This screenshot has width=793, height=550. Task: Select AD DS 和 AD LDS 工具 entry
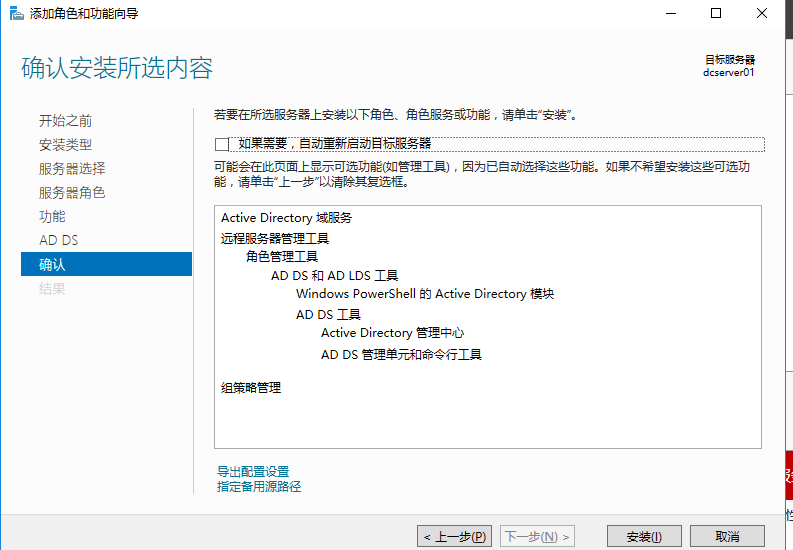335,276
